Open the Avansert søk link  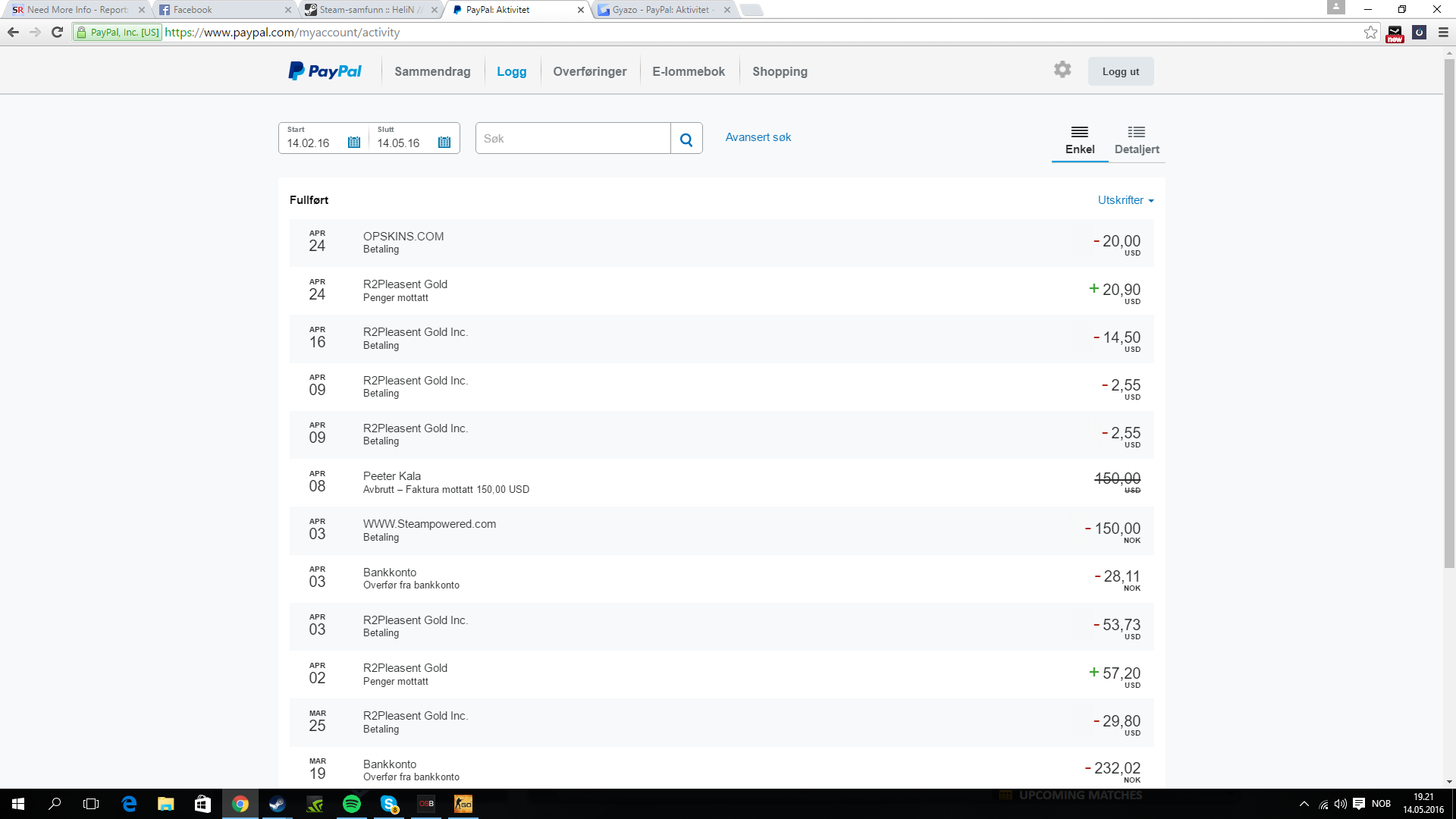[x=758, y=137]
